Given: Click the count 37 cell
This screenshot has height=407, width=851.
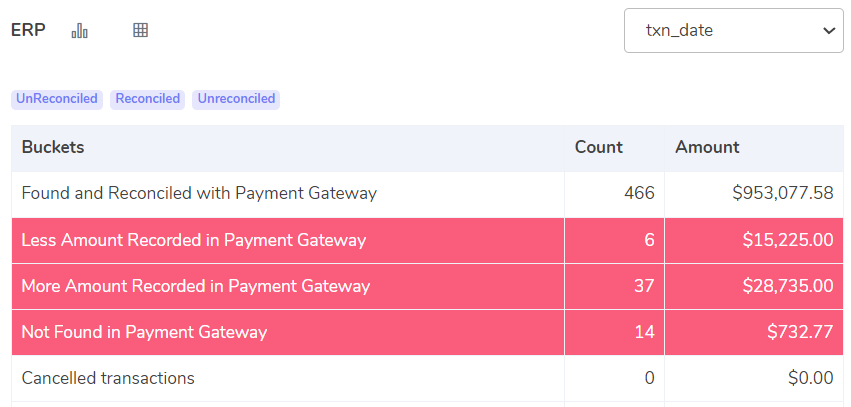Looking at the screenshot, I should coord(643,286).
